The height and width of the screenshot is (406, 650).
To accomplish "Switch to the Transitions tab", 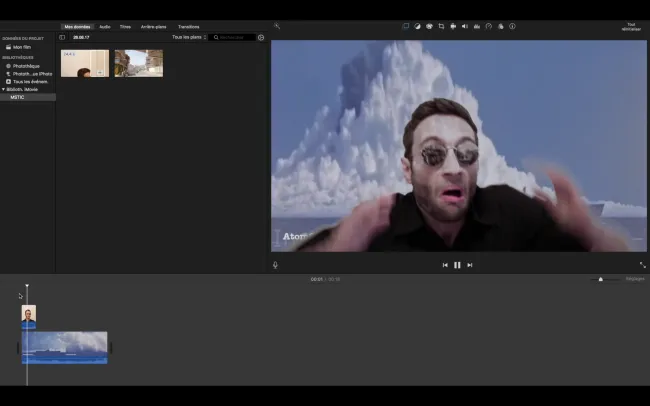I will tap(189, 27).
